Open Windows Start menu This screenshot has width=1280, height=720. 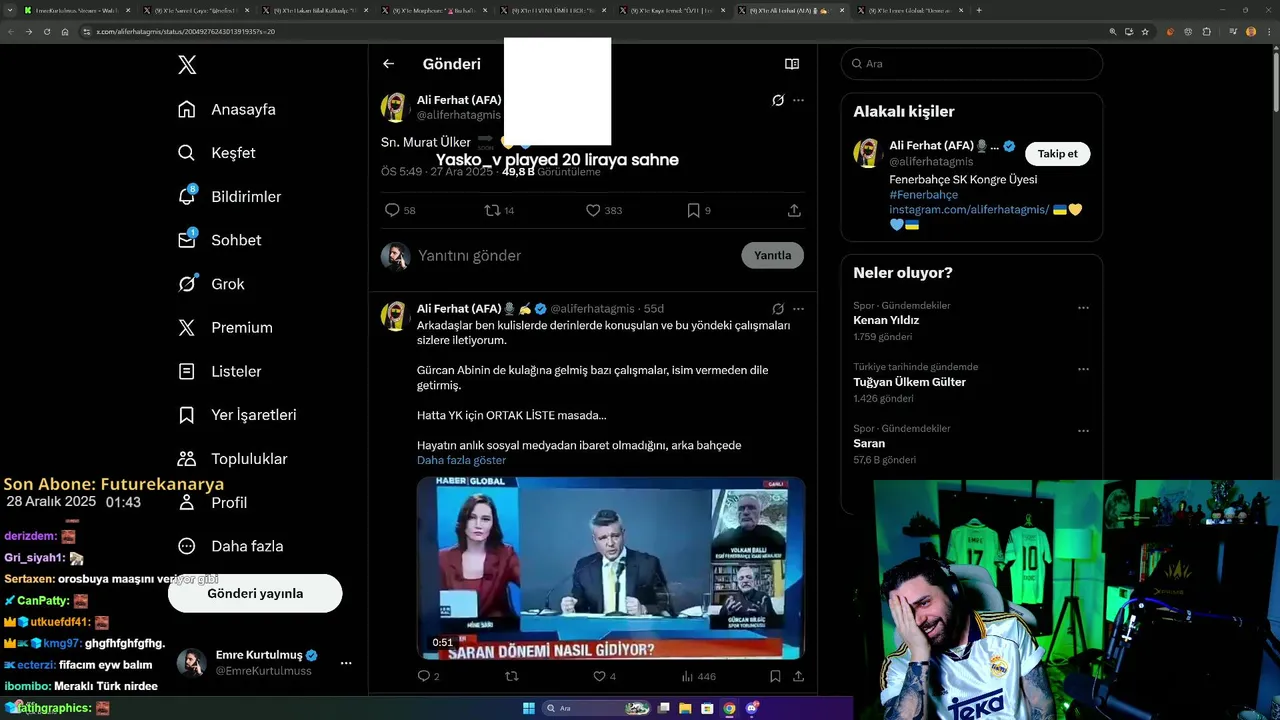[529, 708]
